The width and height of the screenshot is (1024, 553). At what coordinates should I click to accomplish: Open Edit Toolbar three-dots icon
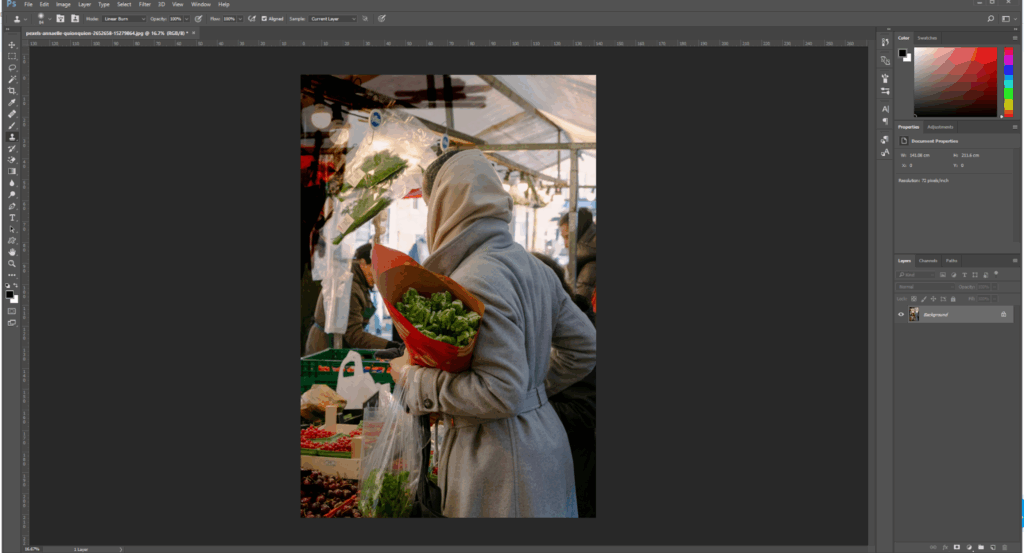12,275
